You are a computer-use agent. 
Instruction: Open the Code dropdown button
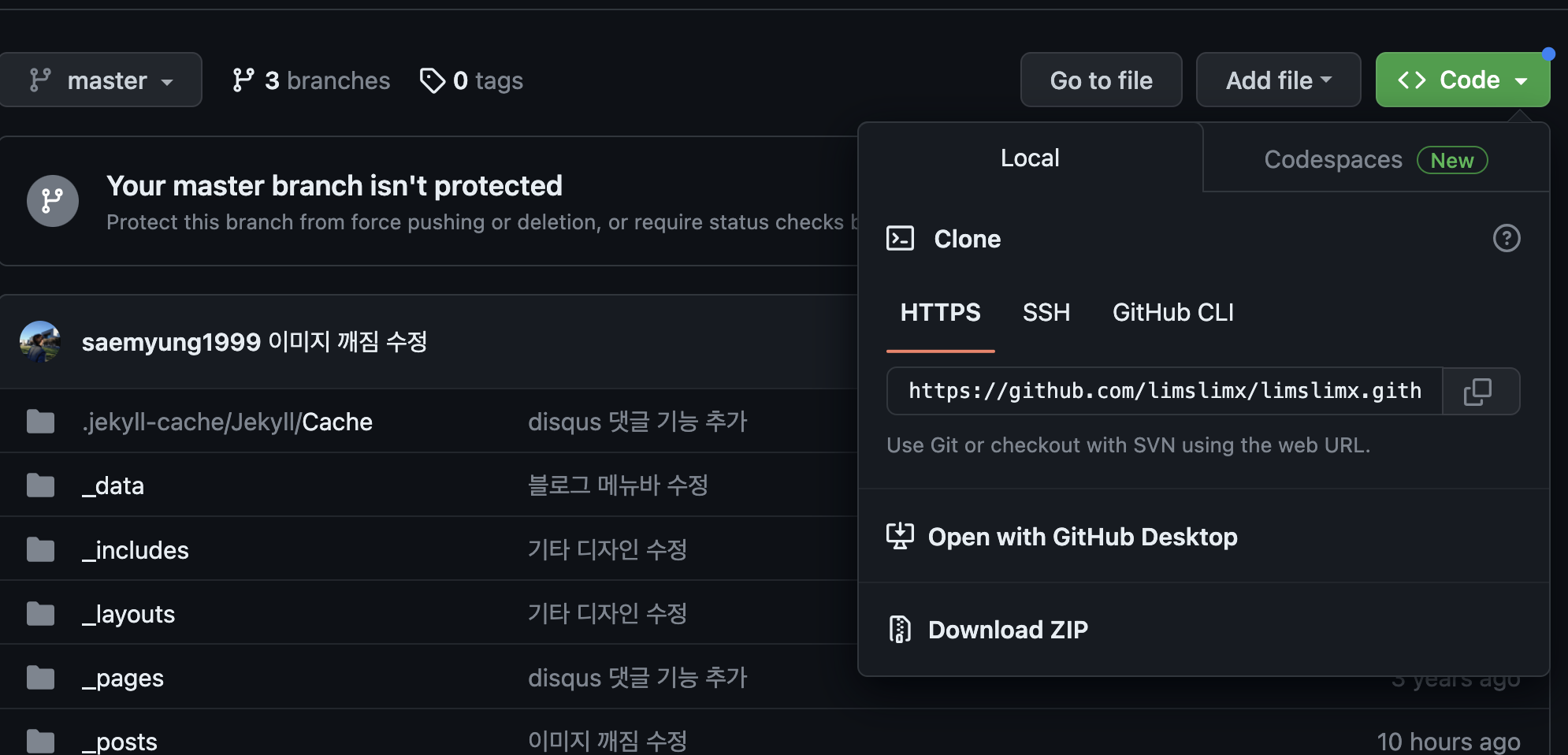point(1462,79)
